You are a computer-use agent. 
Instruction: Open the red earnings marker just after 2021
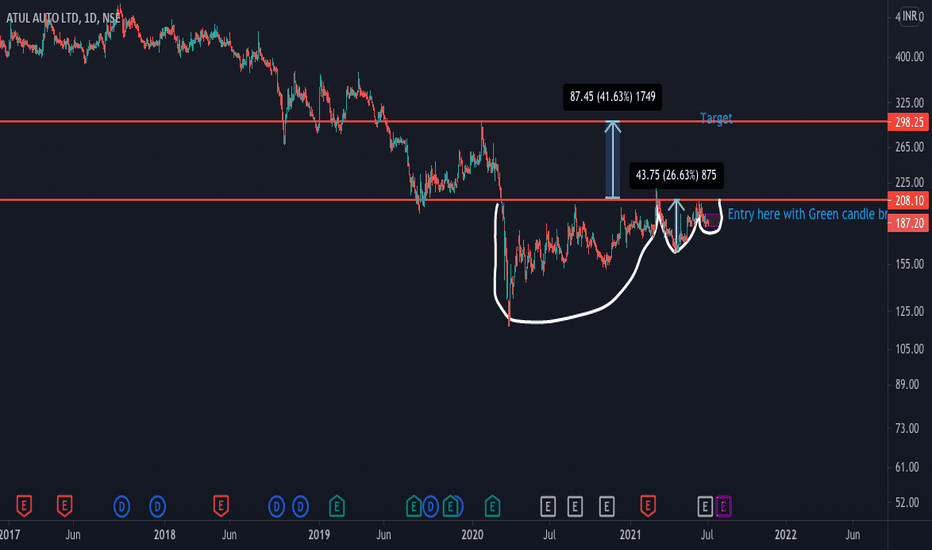tap(647, 506)
